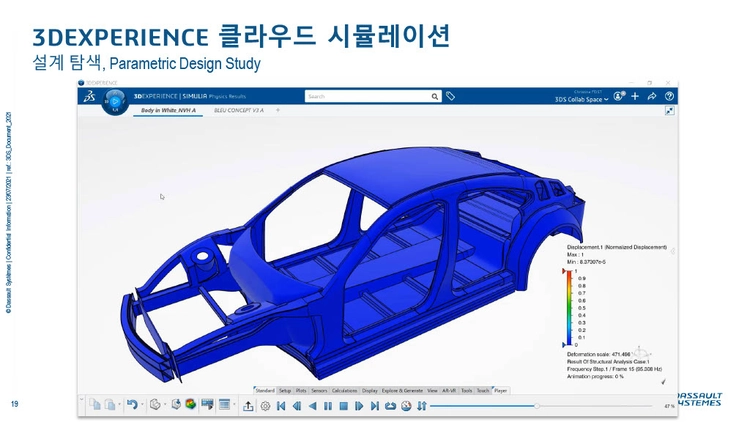This screenshot has height=423, width=750.
Task: Click the window layout toolbar icon
Action: 224,405
